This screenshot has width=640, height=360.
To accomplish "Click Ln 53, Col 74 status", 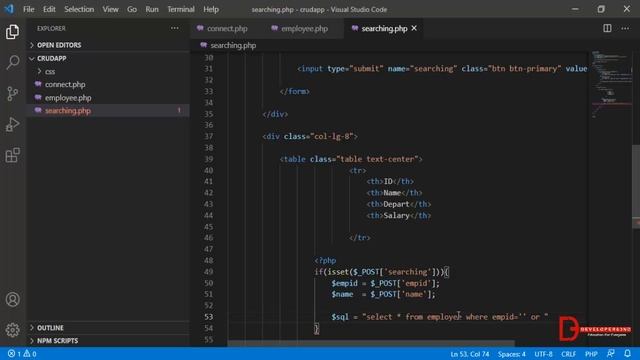I will (469, 354).
